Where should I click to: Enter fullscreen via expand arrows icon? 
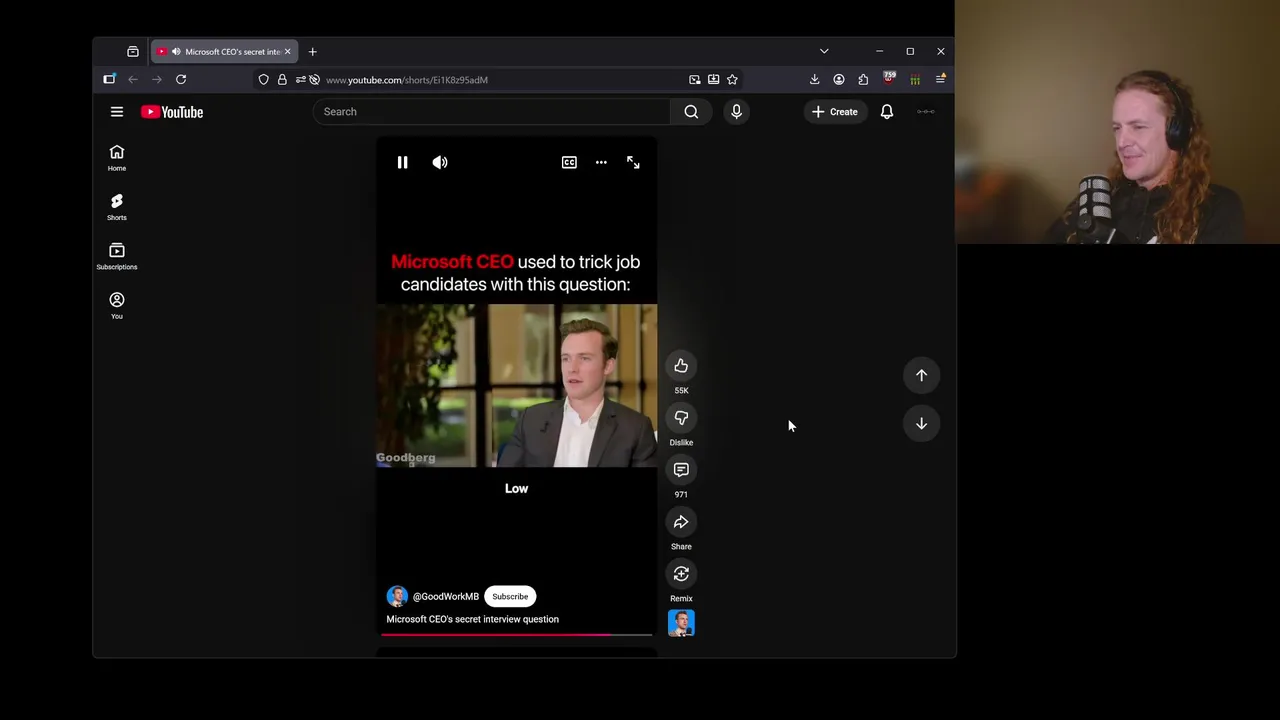pos(633,162)
